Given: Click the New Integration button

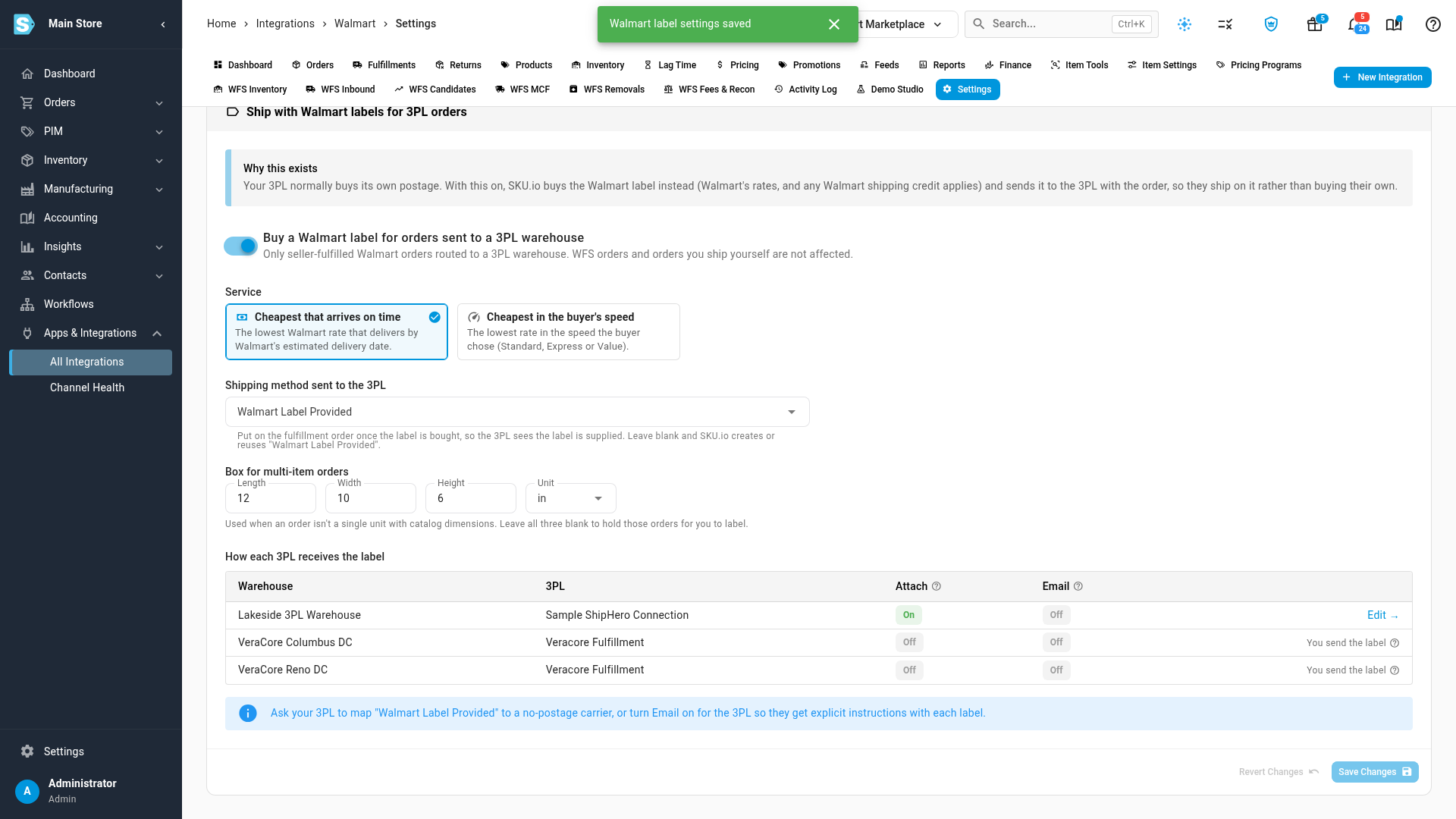Looking at the screenshot, I should 1382,77.
